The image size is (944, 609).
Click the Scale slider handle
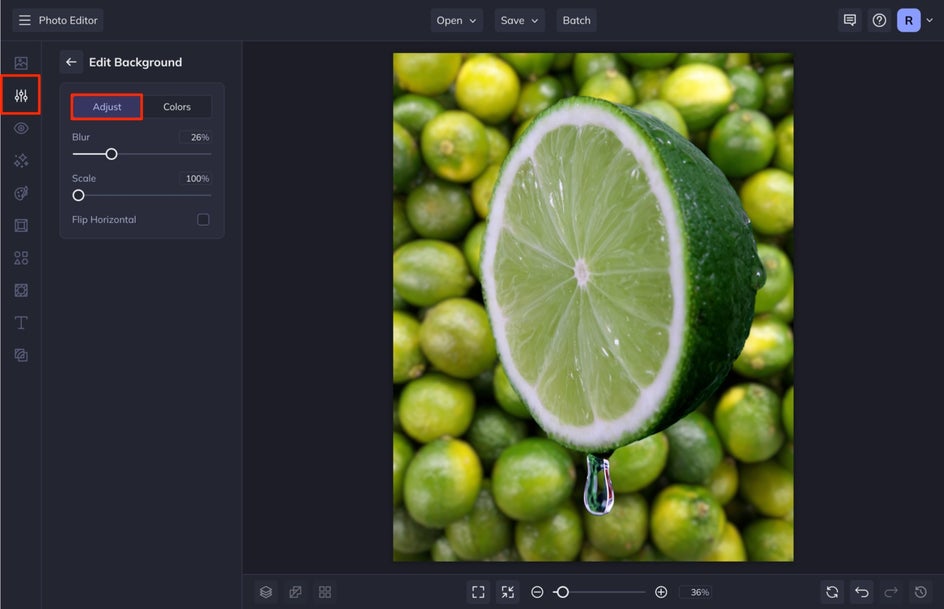click(78, 196)
